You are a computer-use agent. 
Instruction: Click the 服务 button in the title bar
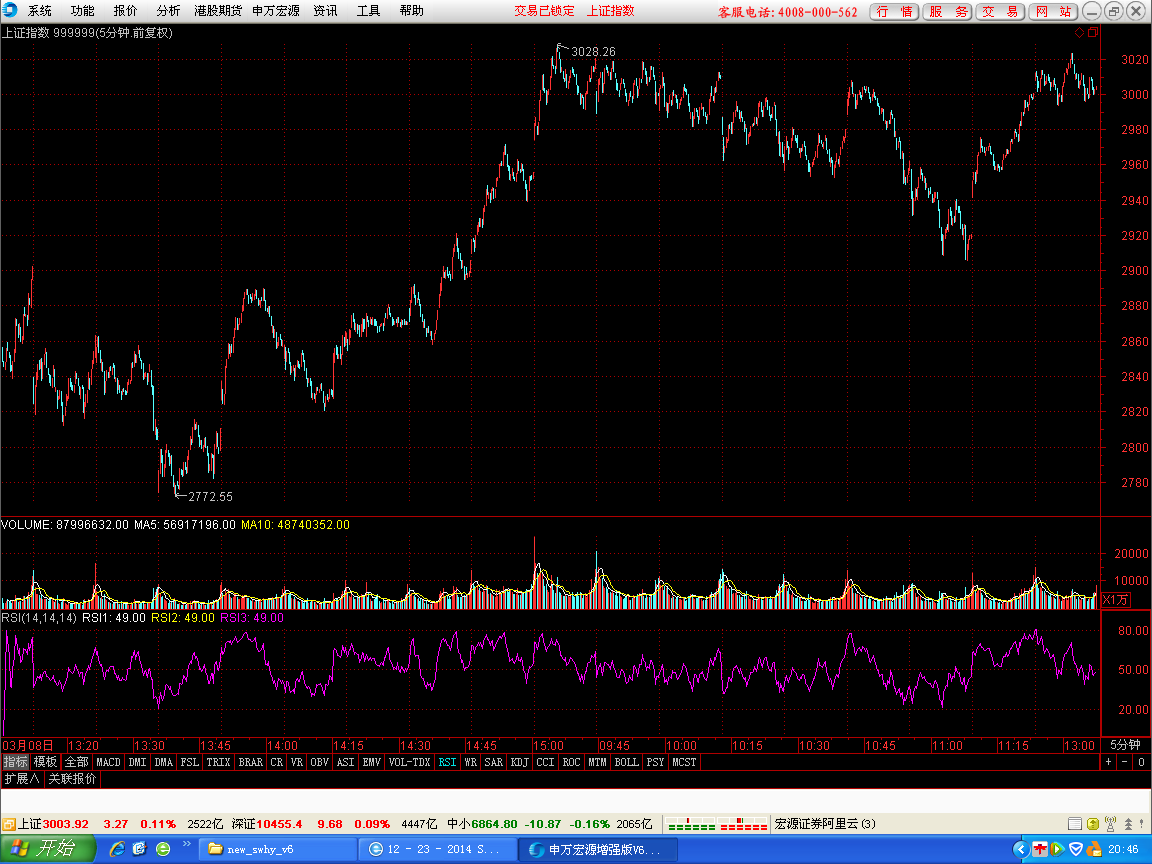[947, 12]
